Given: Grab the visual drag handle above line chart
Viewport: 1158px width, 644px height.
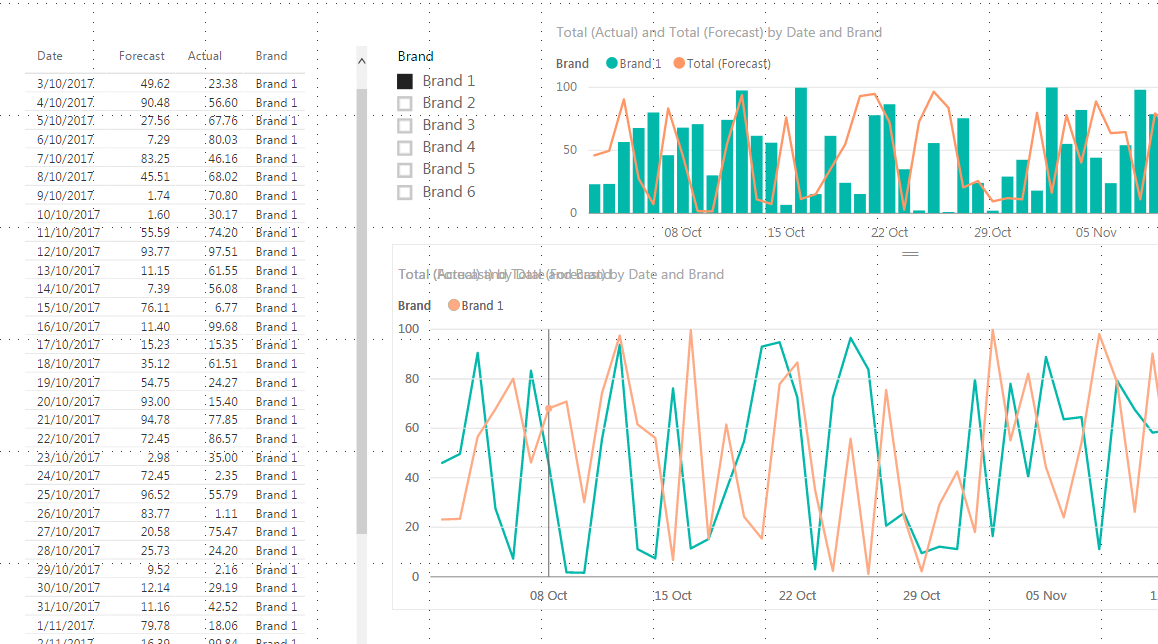Looking at the screenshot, I should point(911,254).
